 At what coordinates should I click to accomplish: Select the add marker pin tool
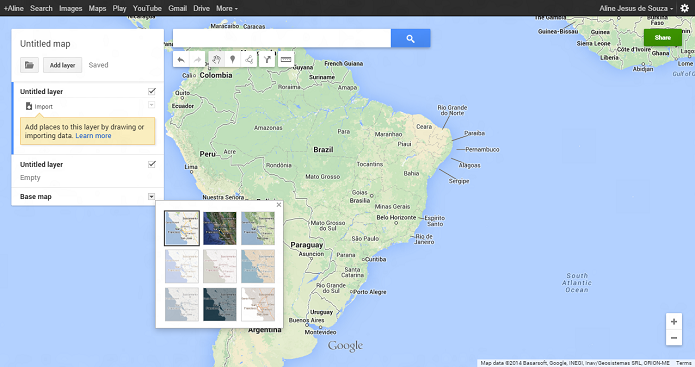[232, 59]
